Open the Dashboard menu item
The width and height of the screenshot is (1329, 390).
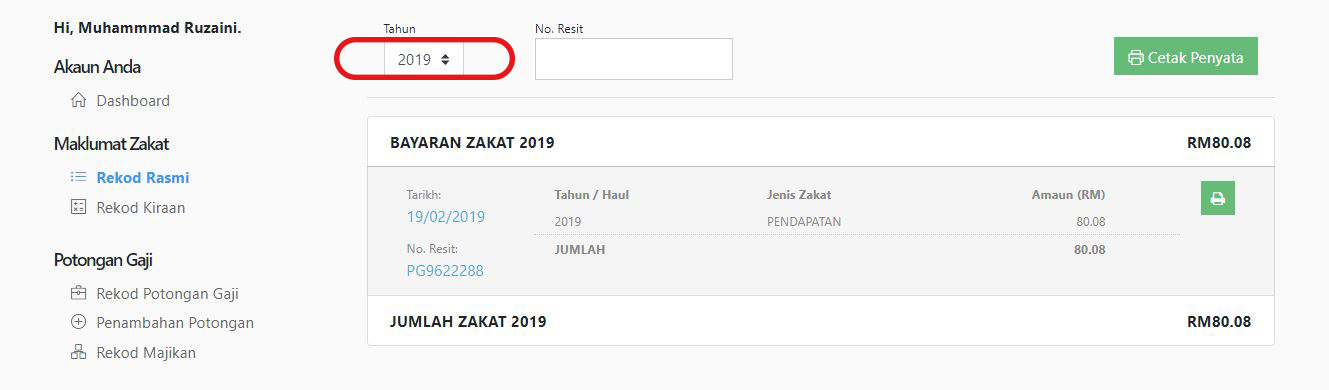(133, 100)
